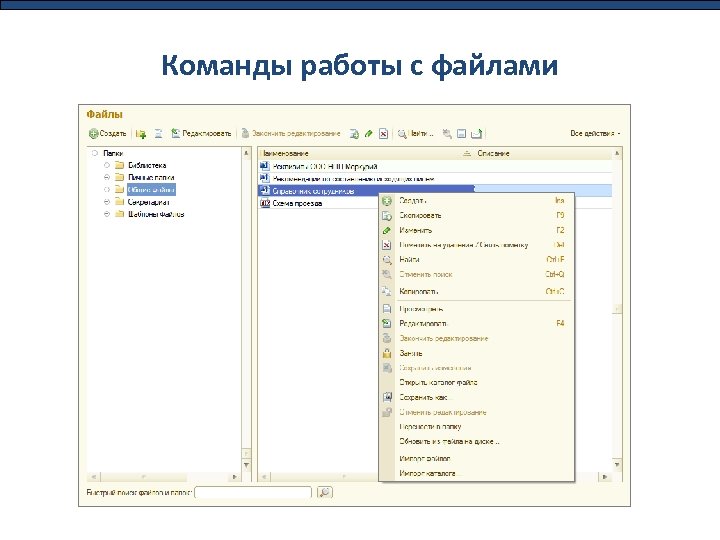Click the create folder icon beside Создать
Viewport: 720px width, 540px height.
tap(141, 134)
